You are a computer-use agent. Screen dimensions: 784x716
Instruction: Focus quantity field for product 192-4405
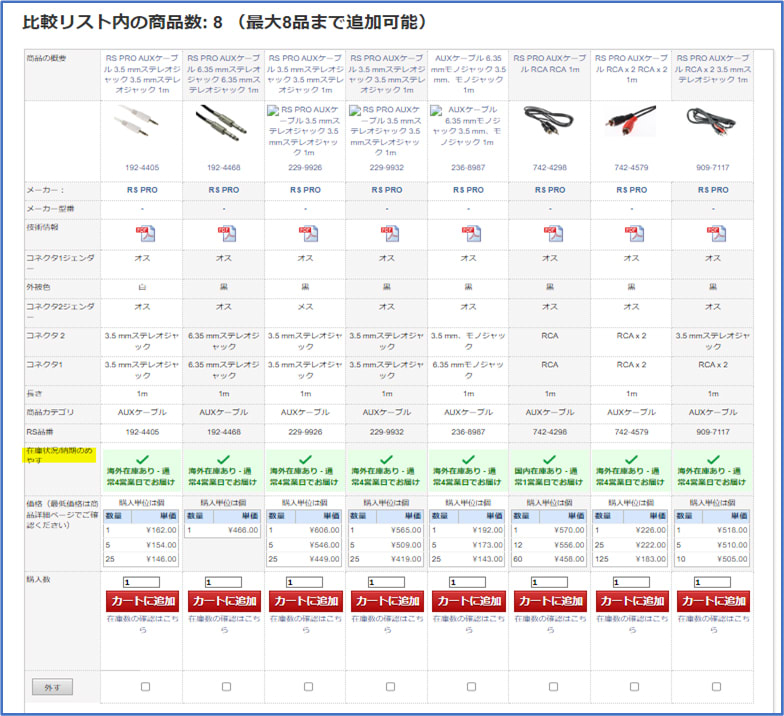[x=142, y=582]
